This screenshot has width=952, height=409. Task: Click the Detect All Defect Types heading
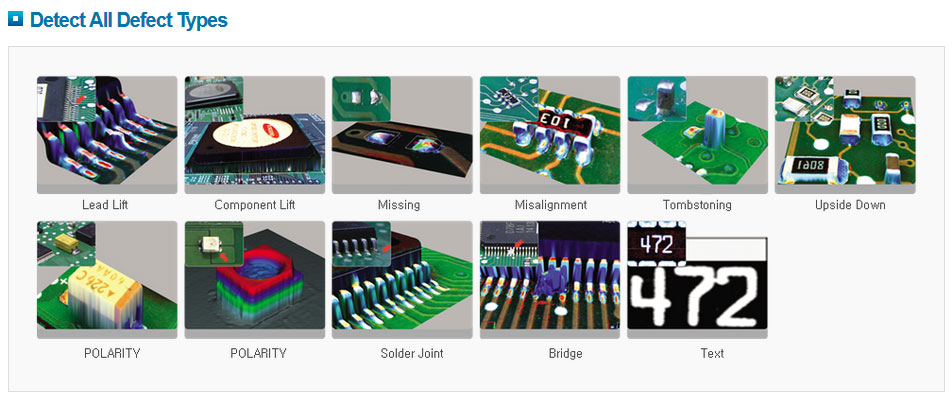pyautogui.click(x=129, y=19)
